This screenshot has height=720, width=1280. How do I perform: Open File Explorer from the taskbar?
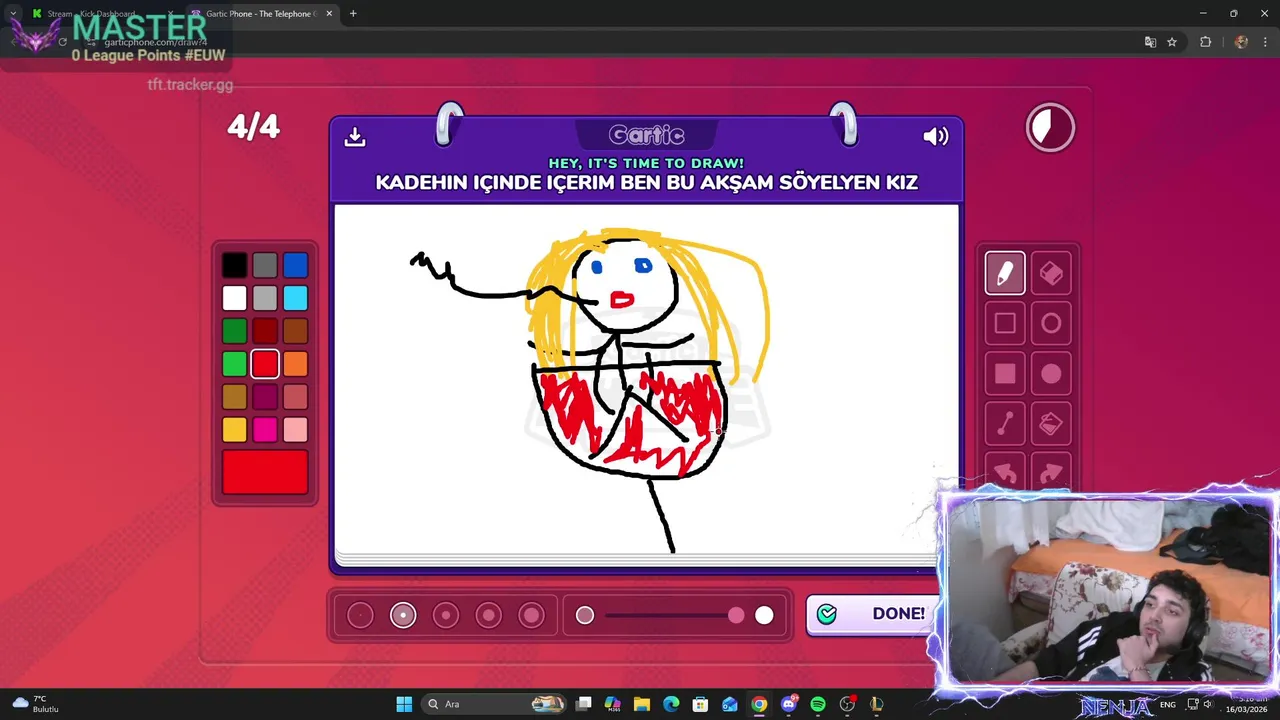click(642, 704)
